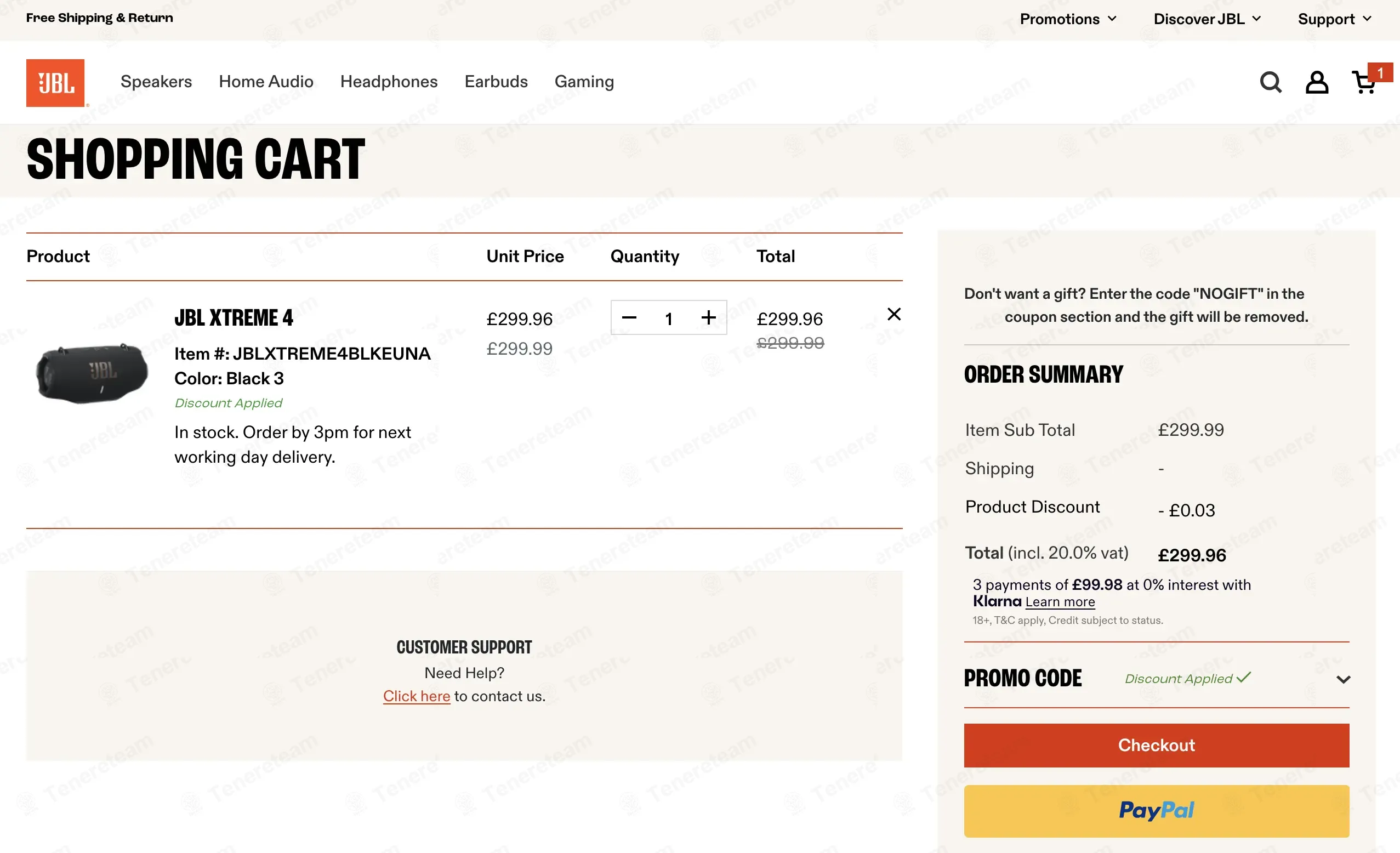Click the Product Discount - £0.03 value
Image resolution: width=1400 pixels, height=853 pixels.
click(1186, 510)
